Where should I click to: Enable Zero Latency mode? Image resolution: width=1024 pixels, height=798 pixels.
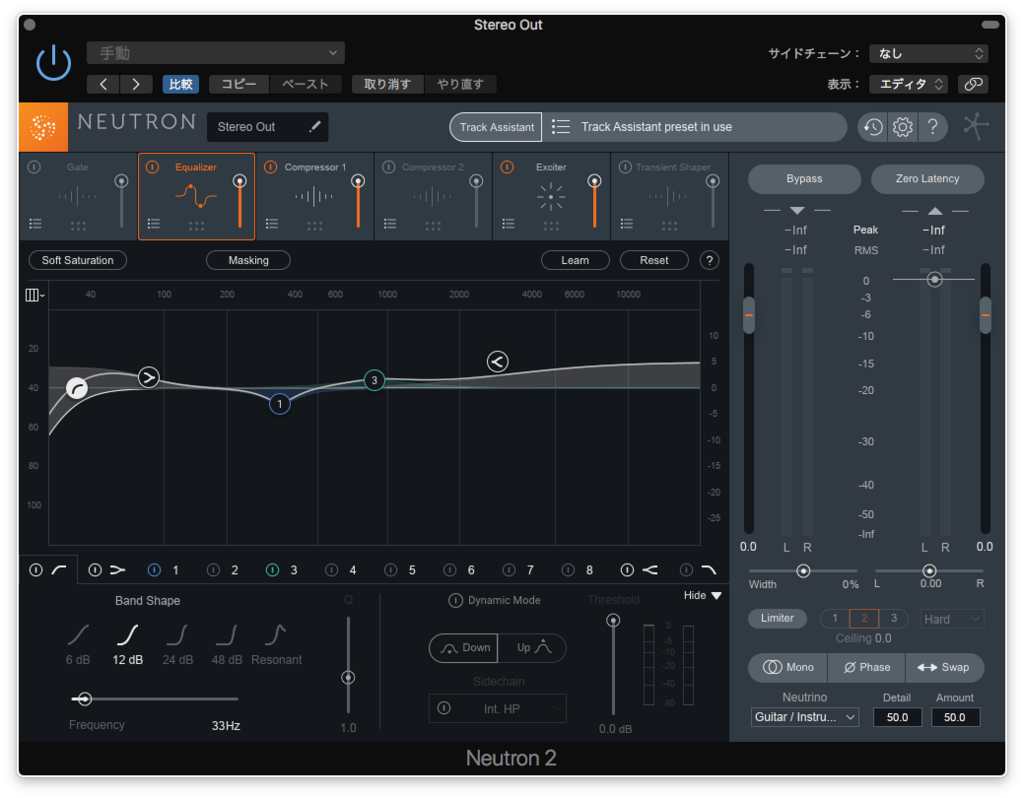click(x=927, y=179)
